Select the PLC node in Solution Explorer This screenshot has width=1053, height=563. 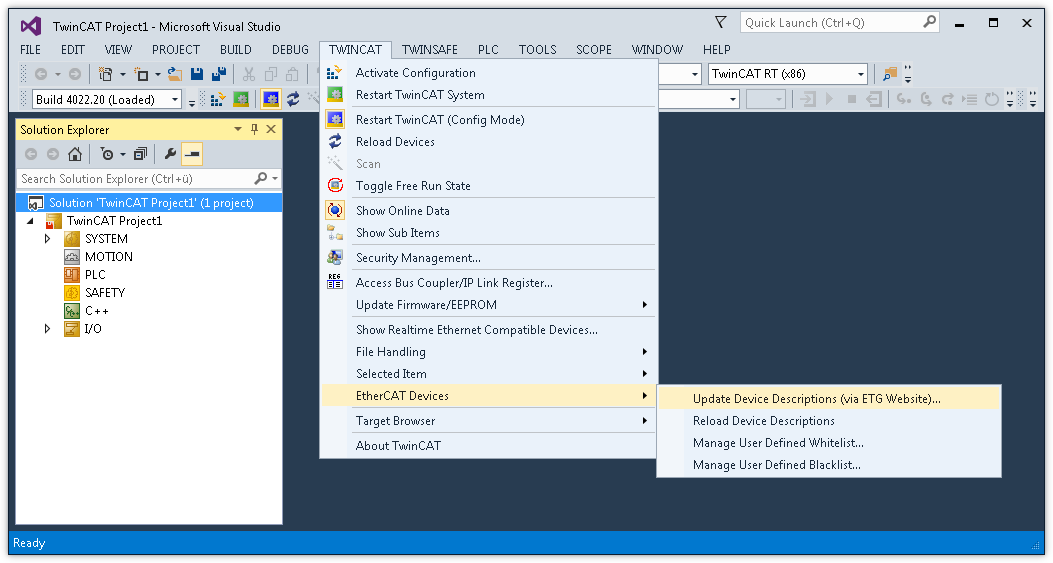95,274
